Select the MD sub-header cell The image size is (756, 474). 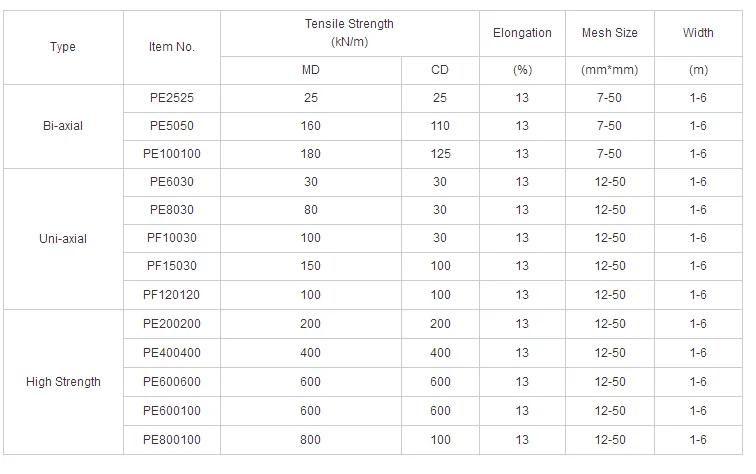coord(311,70)
